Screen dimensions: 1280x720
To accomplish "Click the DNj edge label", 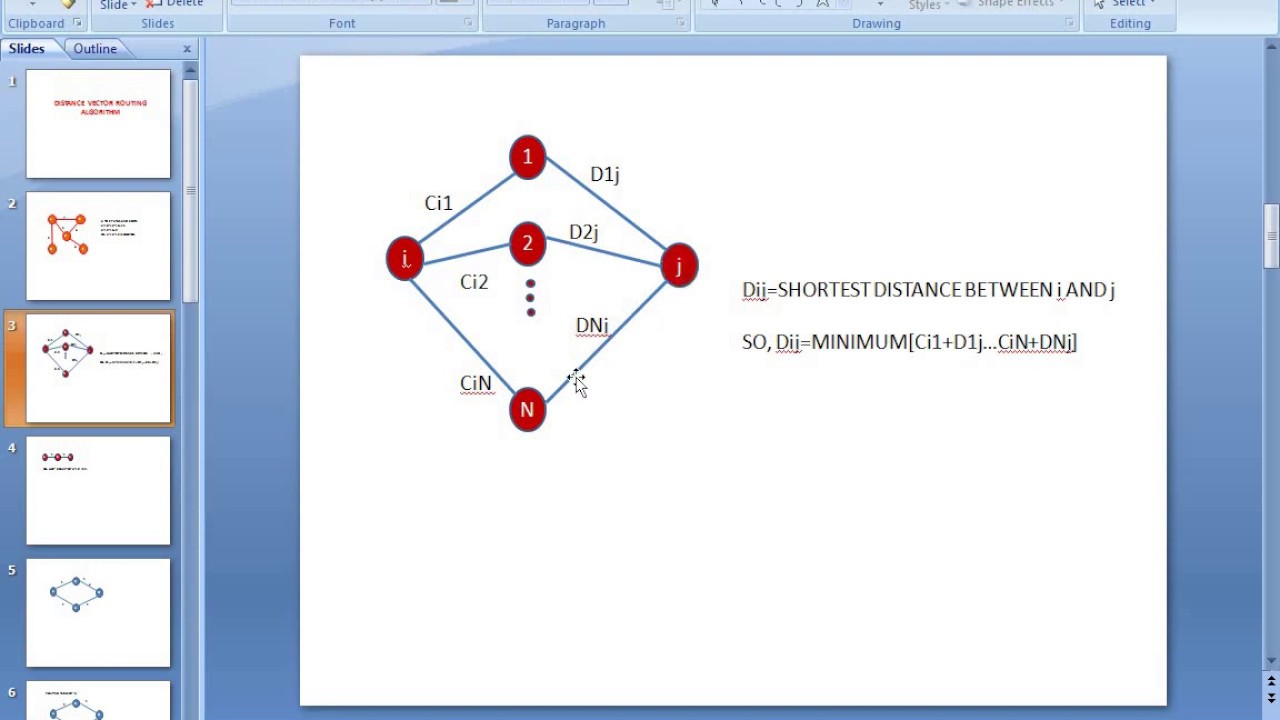I will tap(592, 325).
